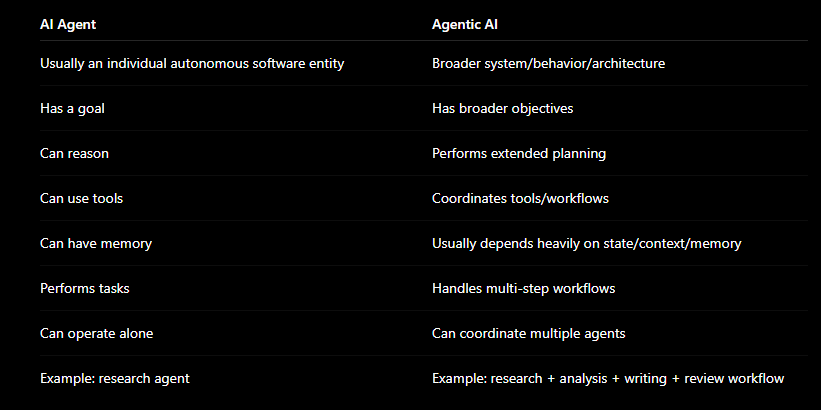The width and height of the screenshot is (821, 410).
Task: Click 'Coordinates tools/workflows' cell
Action: pos(520,198)
